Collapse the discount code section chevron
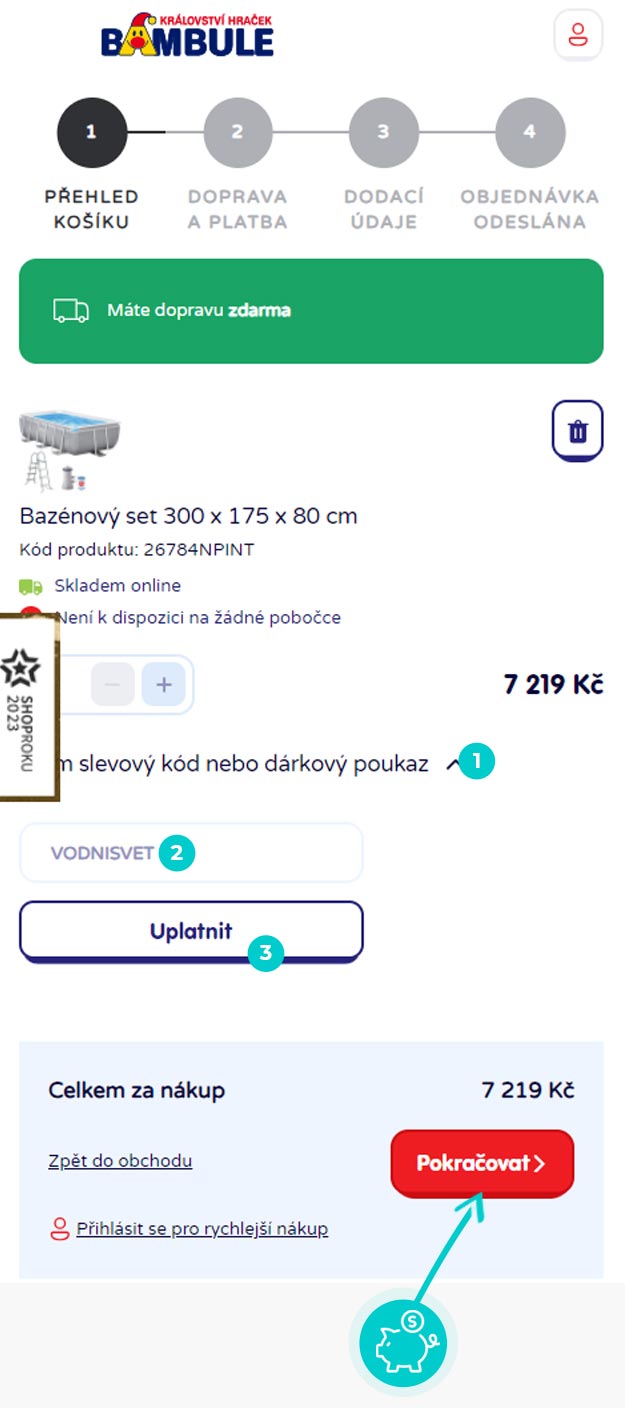625x1408 pixels. 452,764
